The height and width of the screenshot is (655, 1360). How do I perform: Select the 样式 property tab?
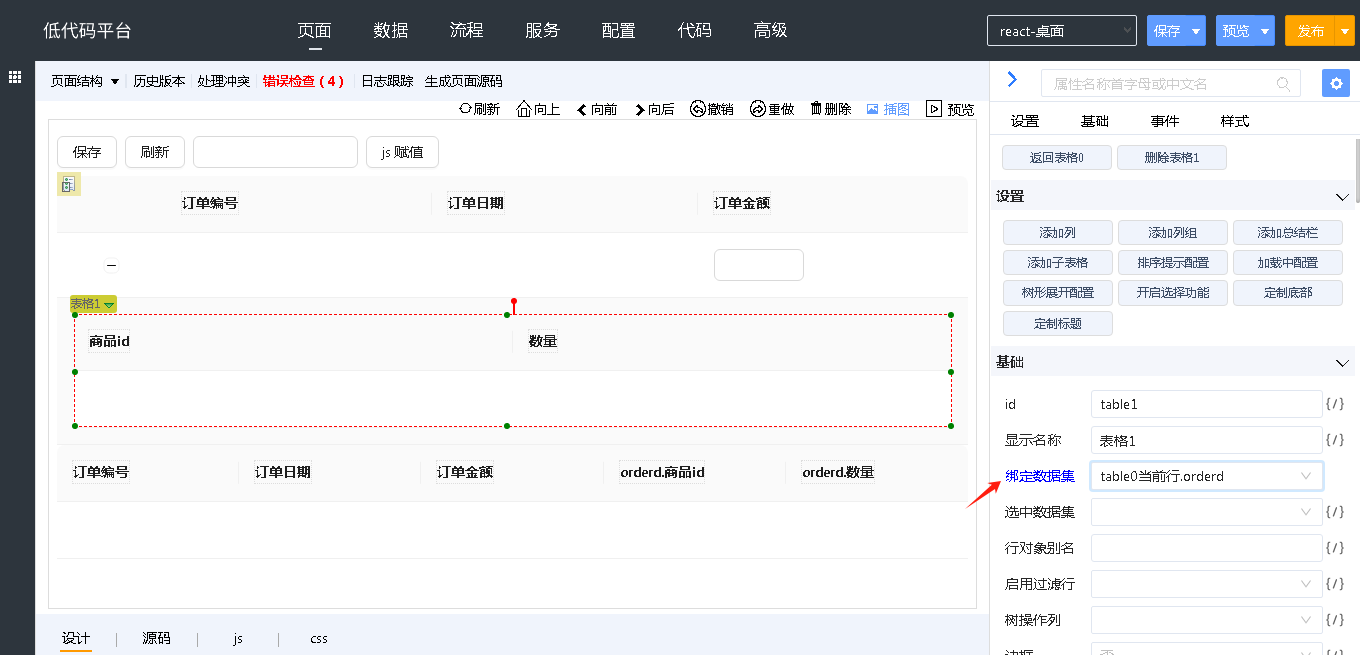coord(1235,121)
